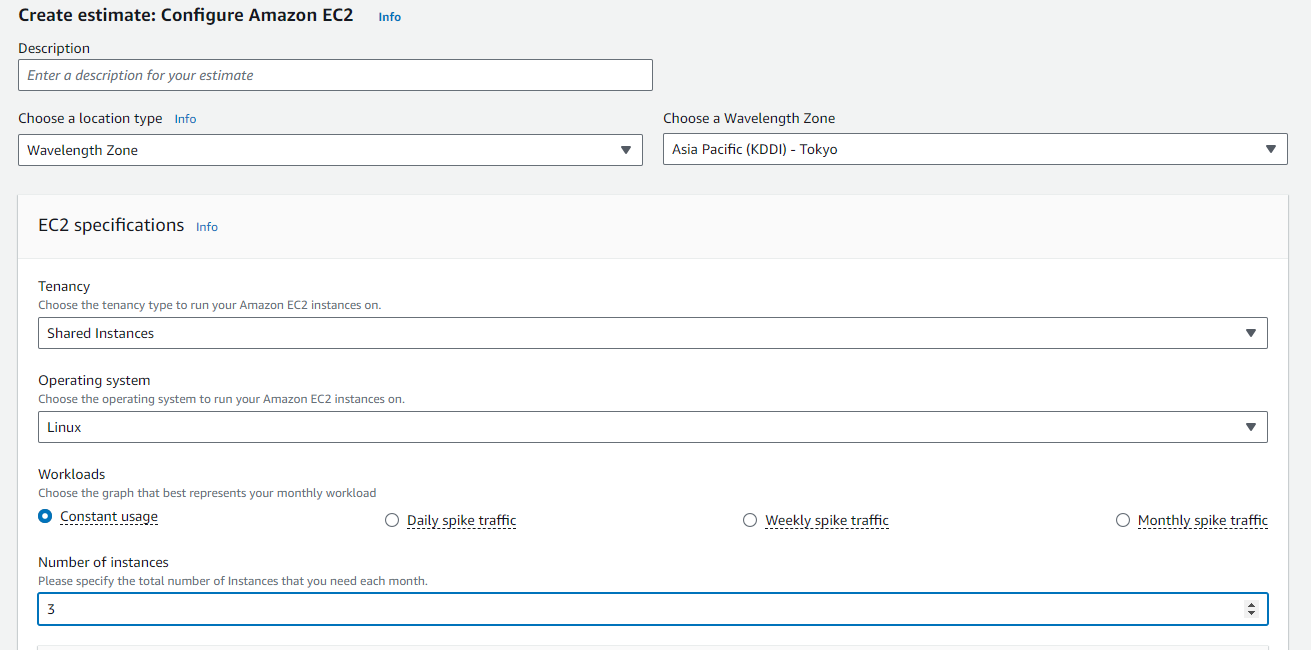Open Info link for EC2 specifications
The image size is (1311, 650).
click(x=207, y=227)
